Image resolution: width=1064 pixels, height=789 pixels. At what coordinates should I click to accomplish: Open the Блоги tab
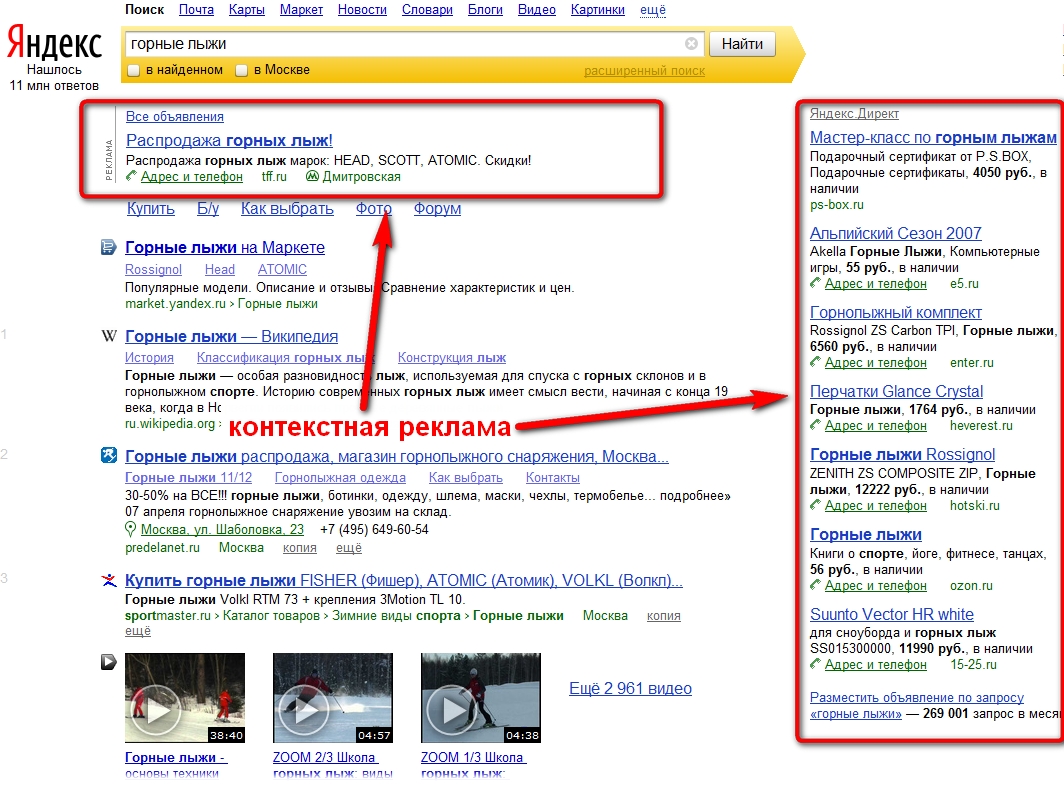(x=485, y=10)
